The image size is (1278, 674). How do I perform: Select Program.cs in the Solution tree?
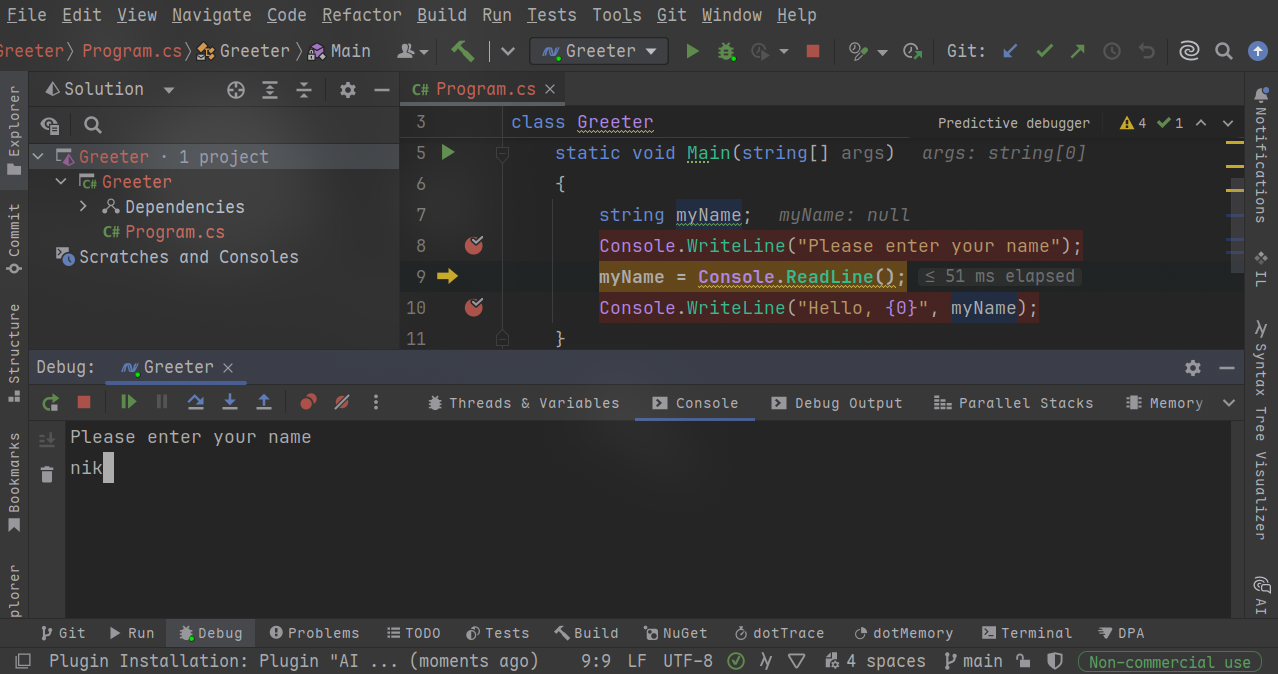(x=174, y=232)
